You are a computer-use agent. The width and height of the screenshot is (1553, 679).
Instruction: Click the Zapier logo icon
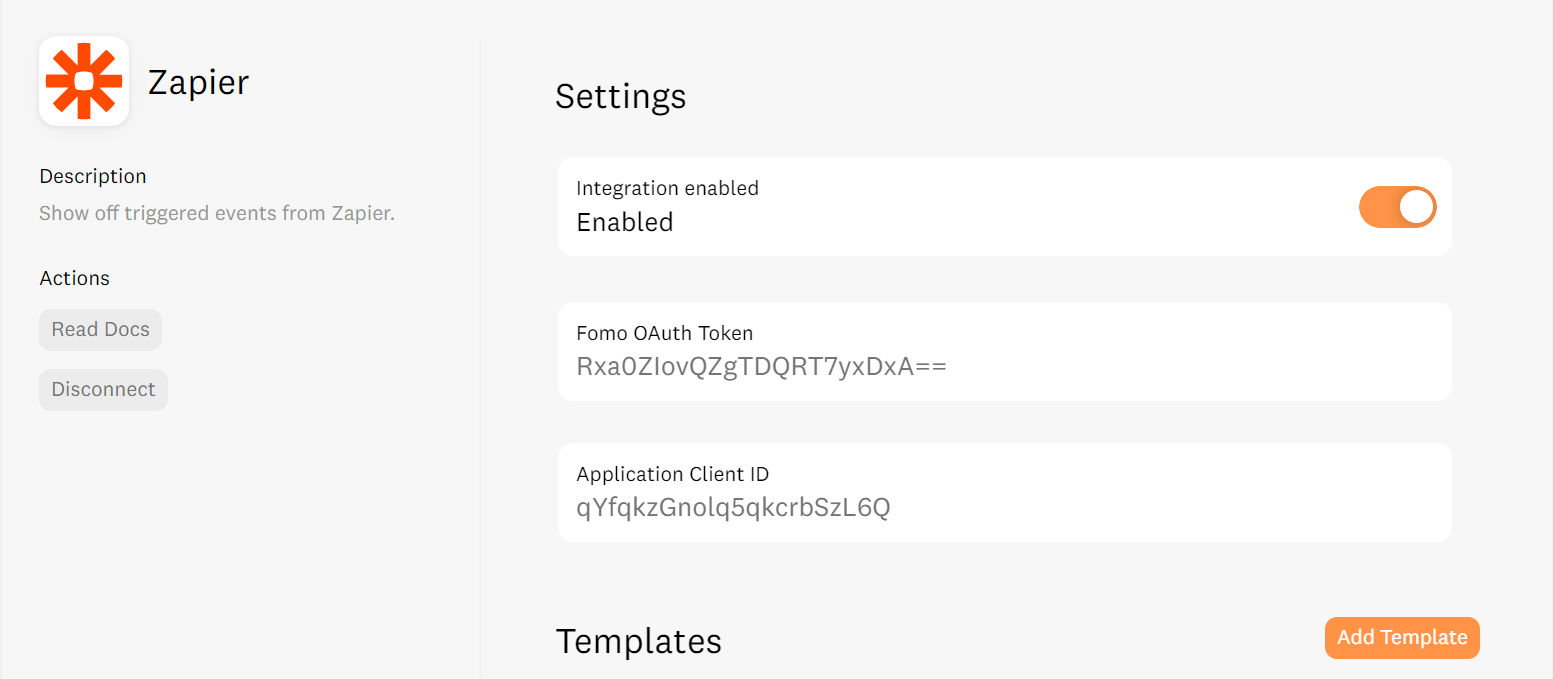point(84,81)
